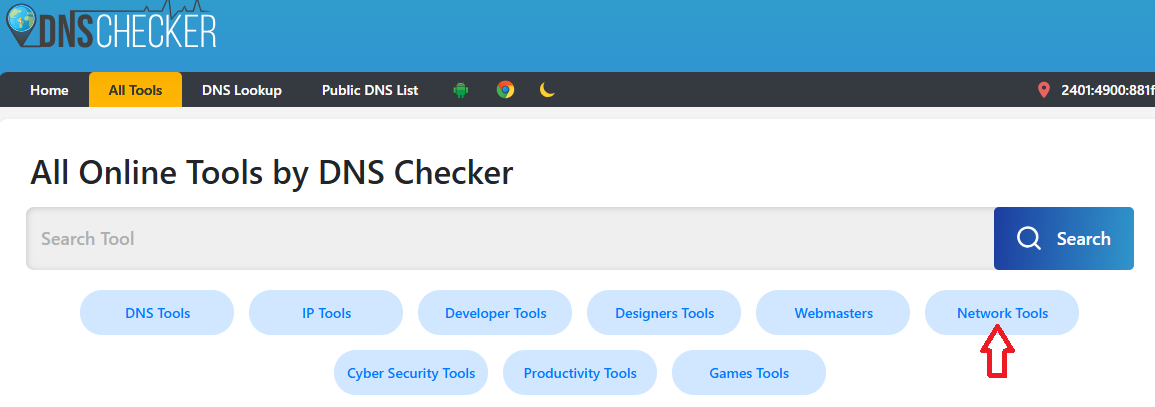Filter by Productivity Tools category
This screenshot has width=1155, height=407.
coord(580,372)
